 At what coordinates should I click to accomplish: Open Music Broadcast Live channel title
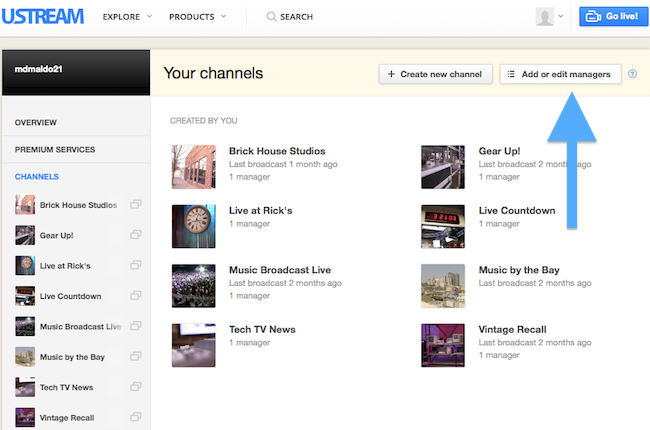[280, 270]
